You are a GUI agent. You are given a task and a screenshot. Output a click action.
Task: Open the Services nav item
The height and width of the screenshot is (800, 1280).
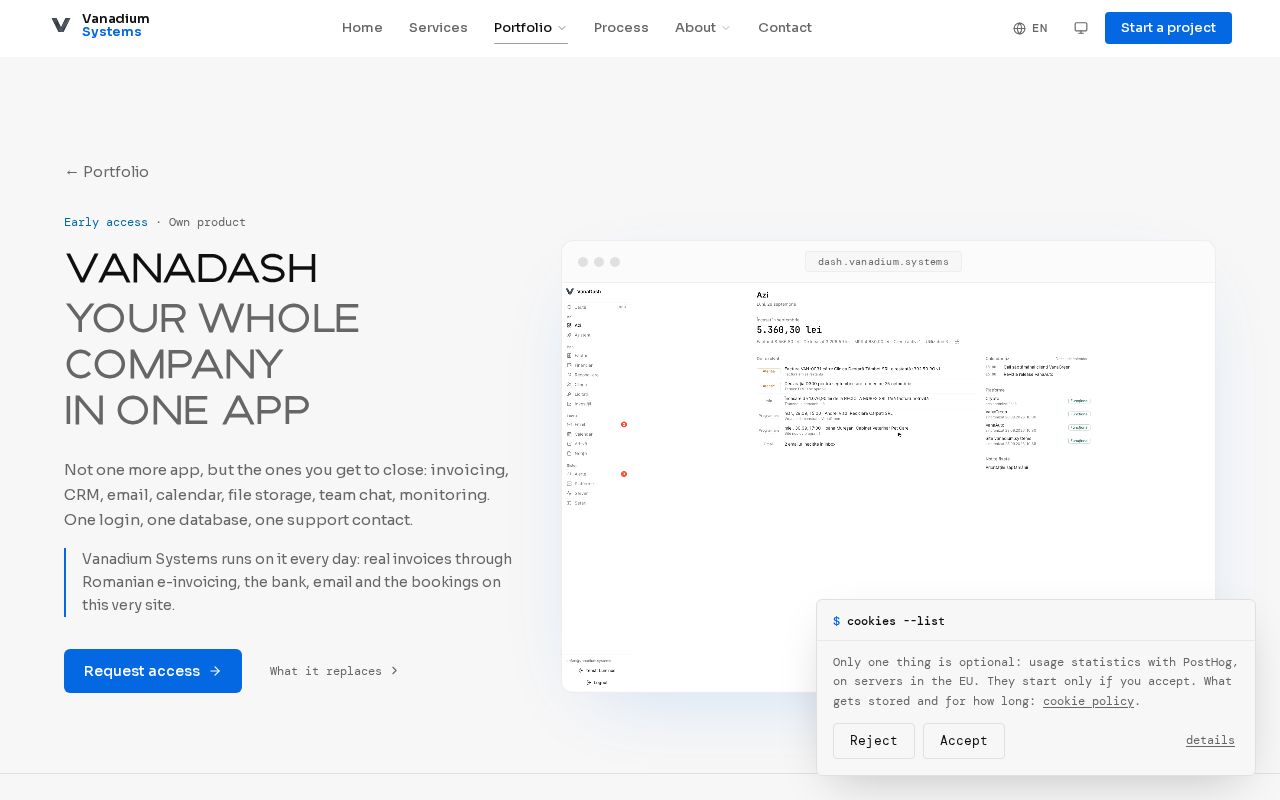pyautogui.click(x=438, y=28)
